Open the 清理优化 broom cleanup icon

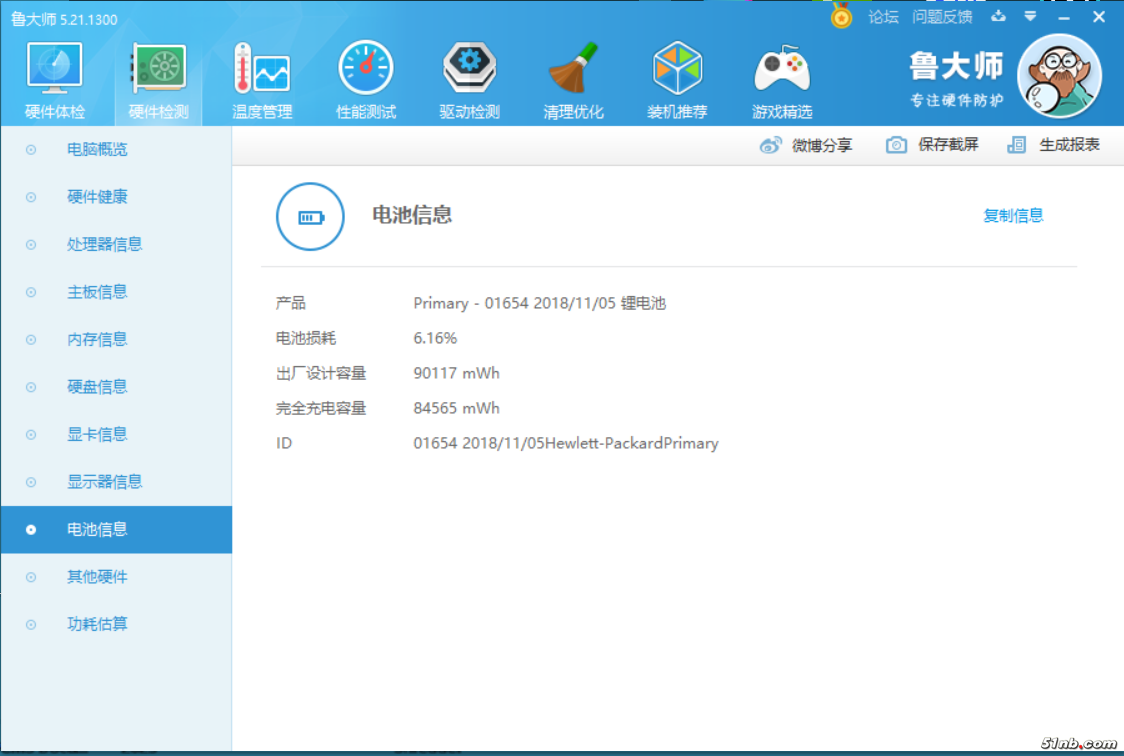(x=573, y=70)
